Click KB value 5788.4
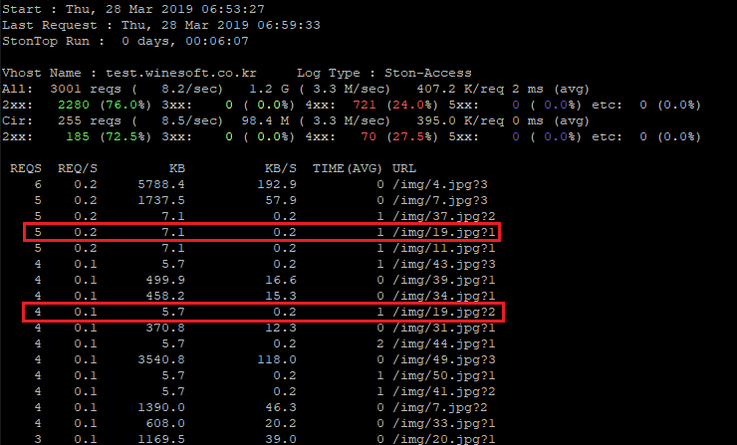Screen dimensions: 737x445 [161, 185]
